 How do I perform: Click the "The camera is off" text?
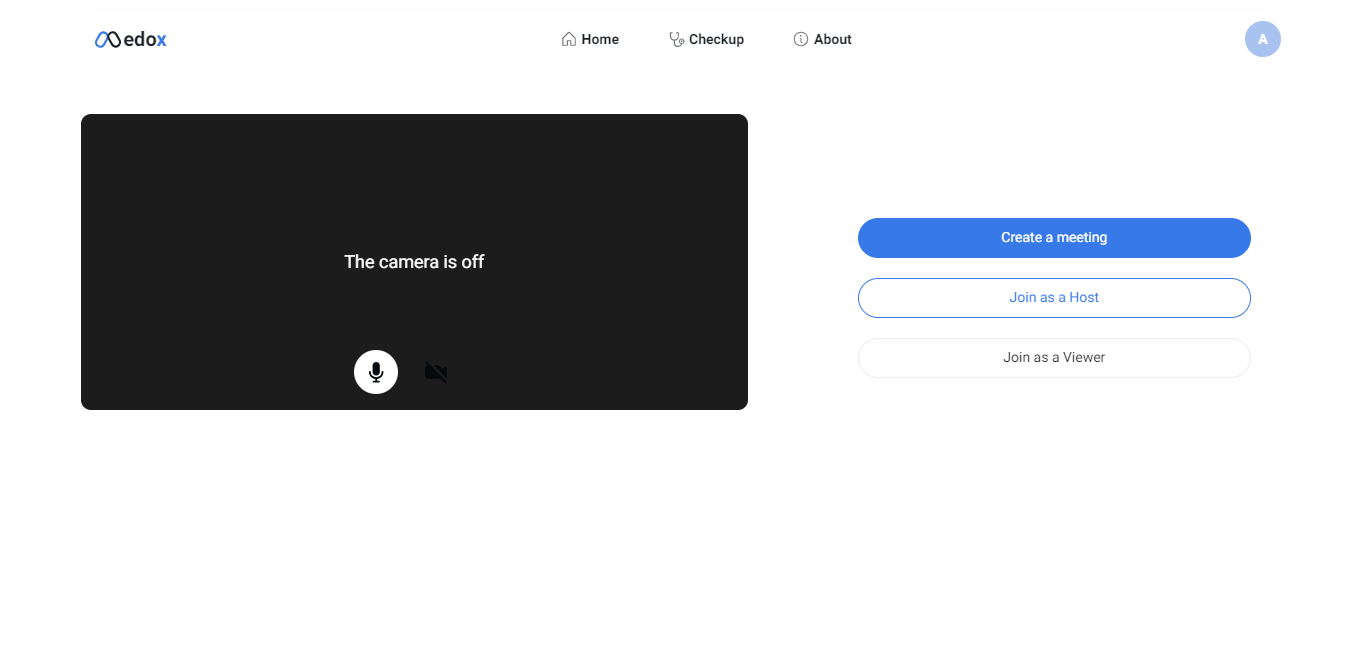click(414, 262)
